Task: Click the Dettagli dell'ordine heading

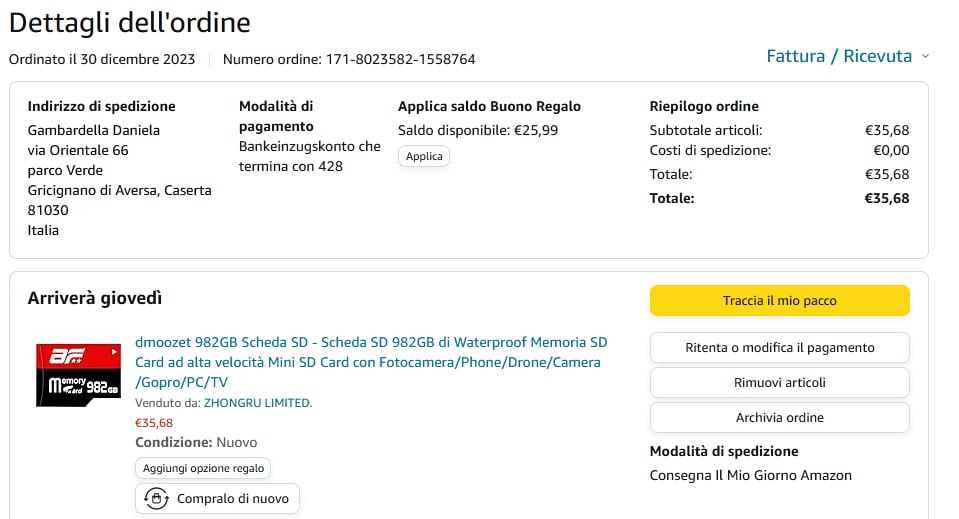Action: (130, 22)
